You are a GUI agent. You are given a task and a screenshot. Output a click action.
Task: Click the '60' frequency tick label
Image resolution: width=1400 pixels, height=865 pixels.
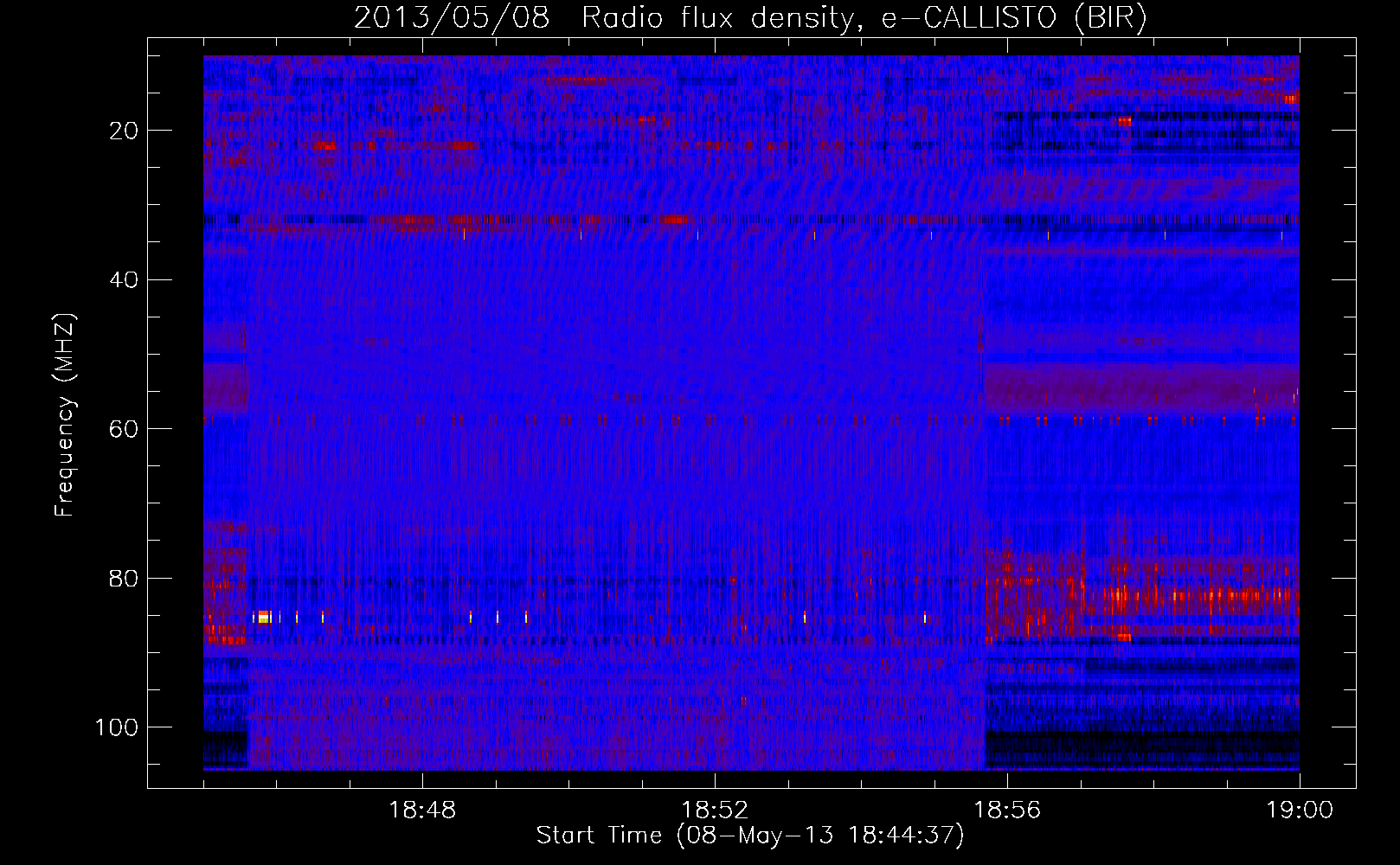(124, 429)
